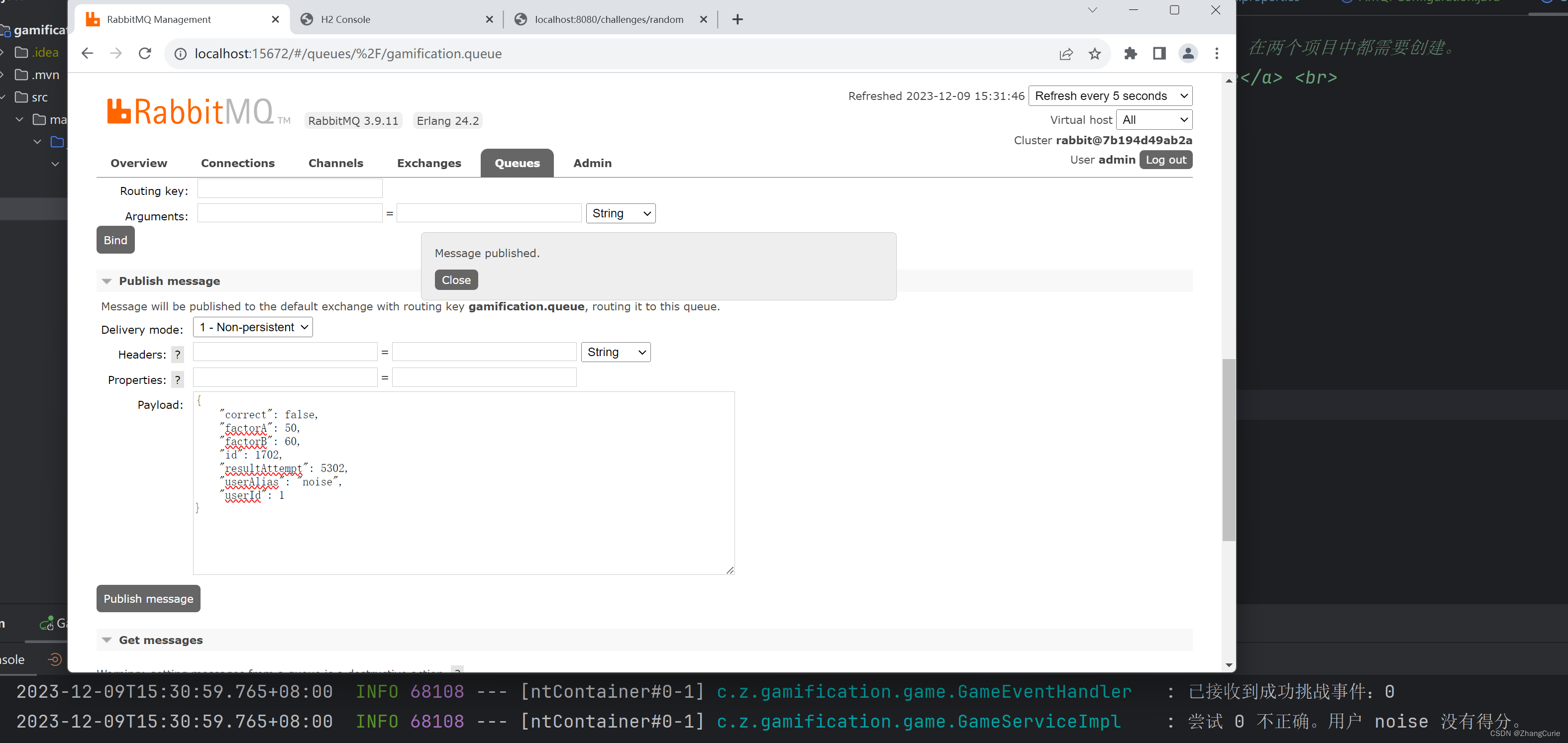Image resolution: width=1568 pixels, height=743 pixels.
Task: Click the Exchanges tab icon
Action: click(427, 162)
